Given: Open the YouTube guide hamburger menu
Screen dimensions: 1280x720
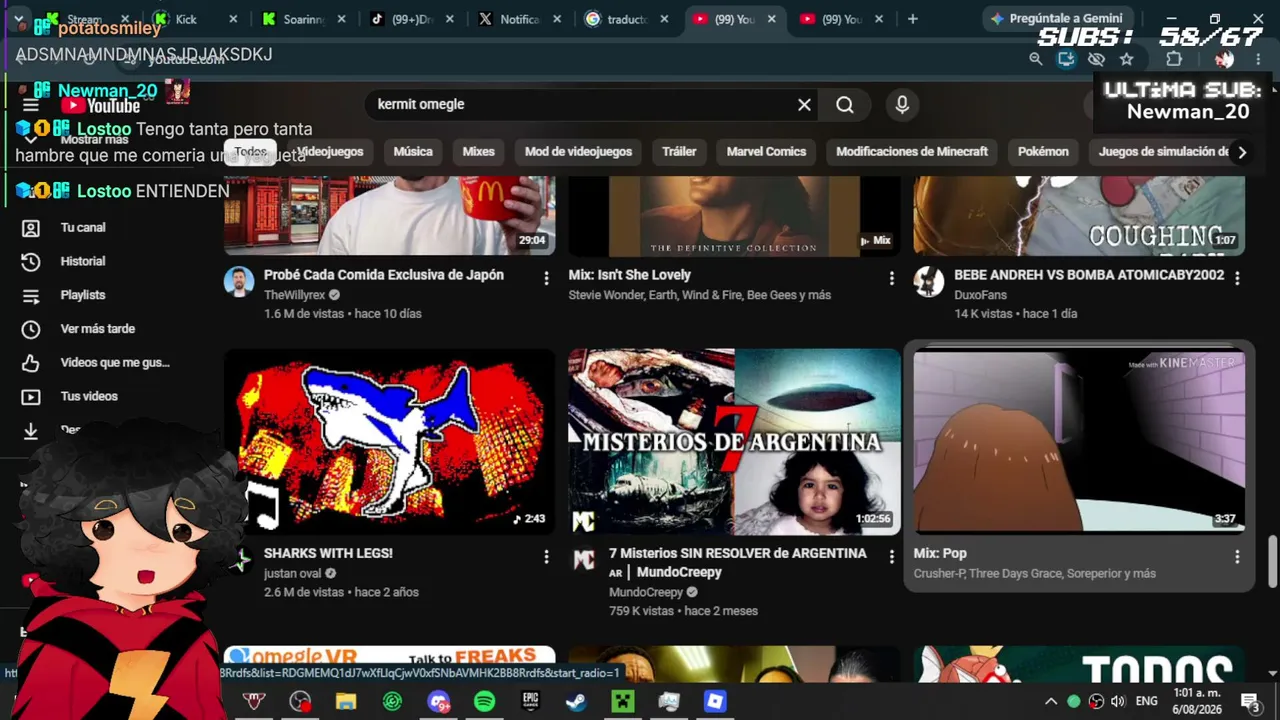Looking at the screenshot, I should pos(31,105).
